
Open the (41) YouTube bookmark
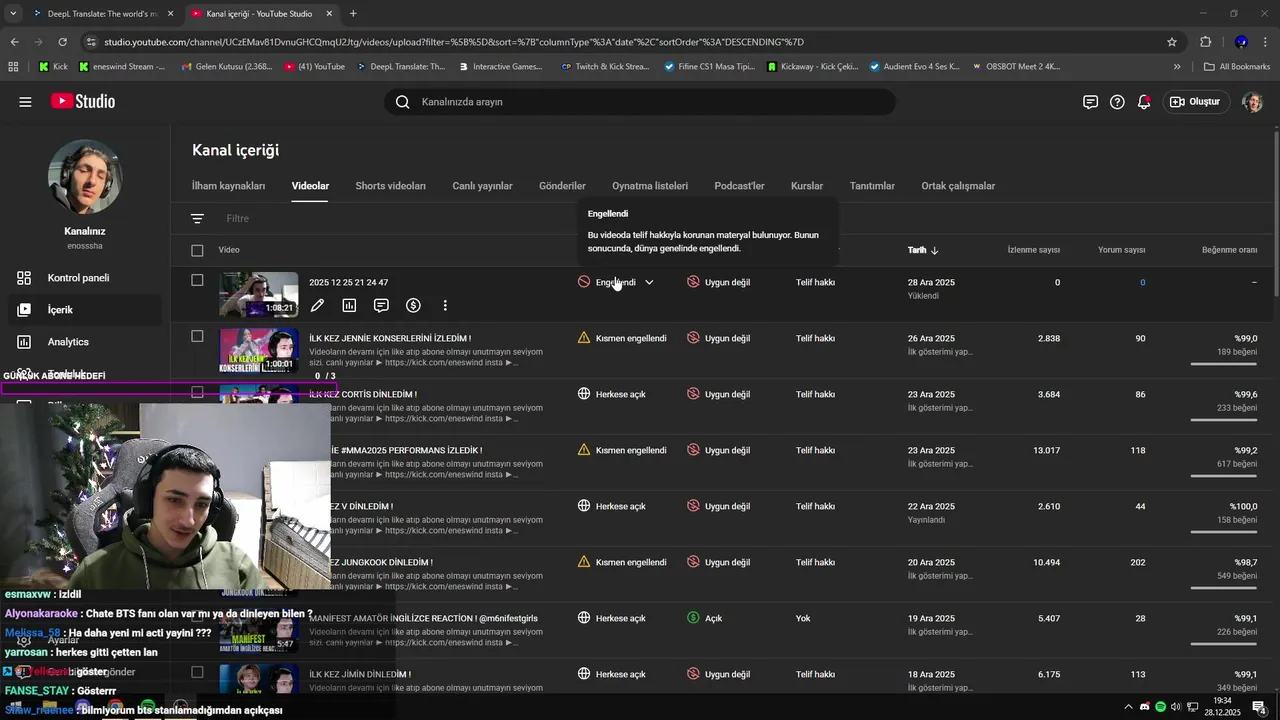314,67
